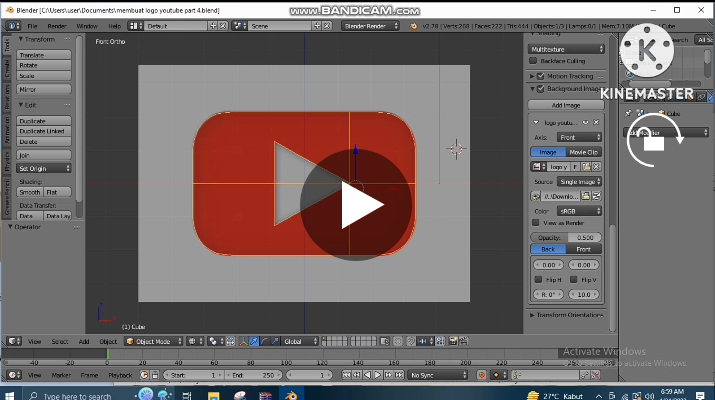Open the Window menu in top bar
The height and width of the screenshot is (400, 715).
87,26
